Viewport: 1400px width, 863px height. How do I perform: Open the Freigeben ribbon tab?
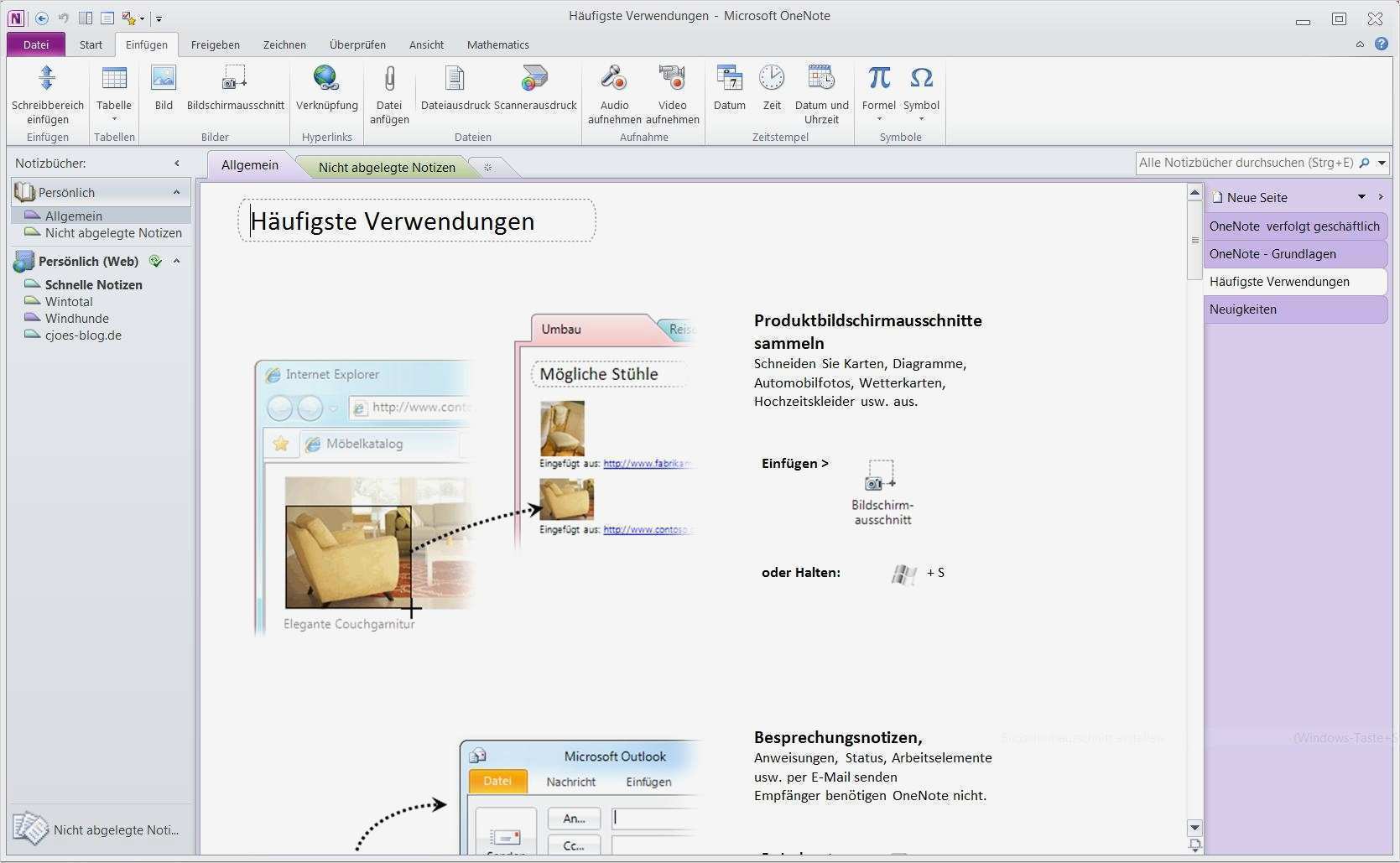click(216, 44)
